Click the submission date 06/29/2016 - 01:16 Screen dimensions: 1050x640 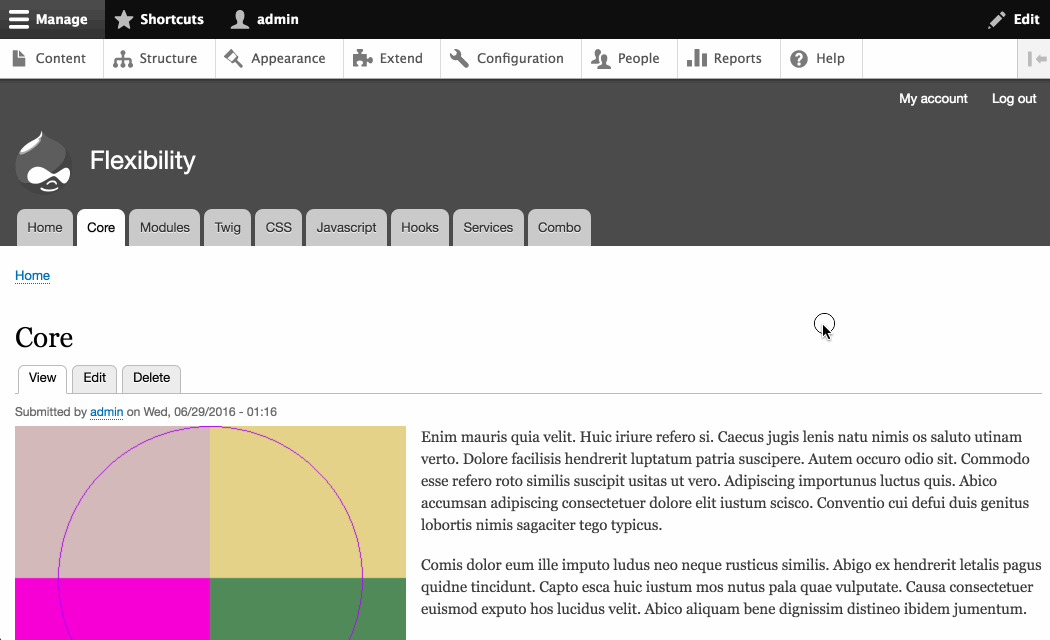click(x=225, y=412)
